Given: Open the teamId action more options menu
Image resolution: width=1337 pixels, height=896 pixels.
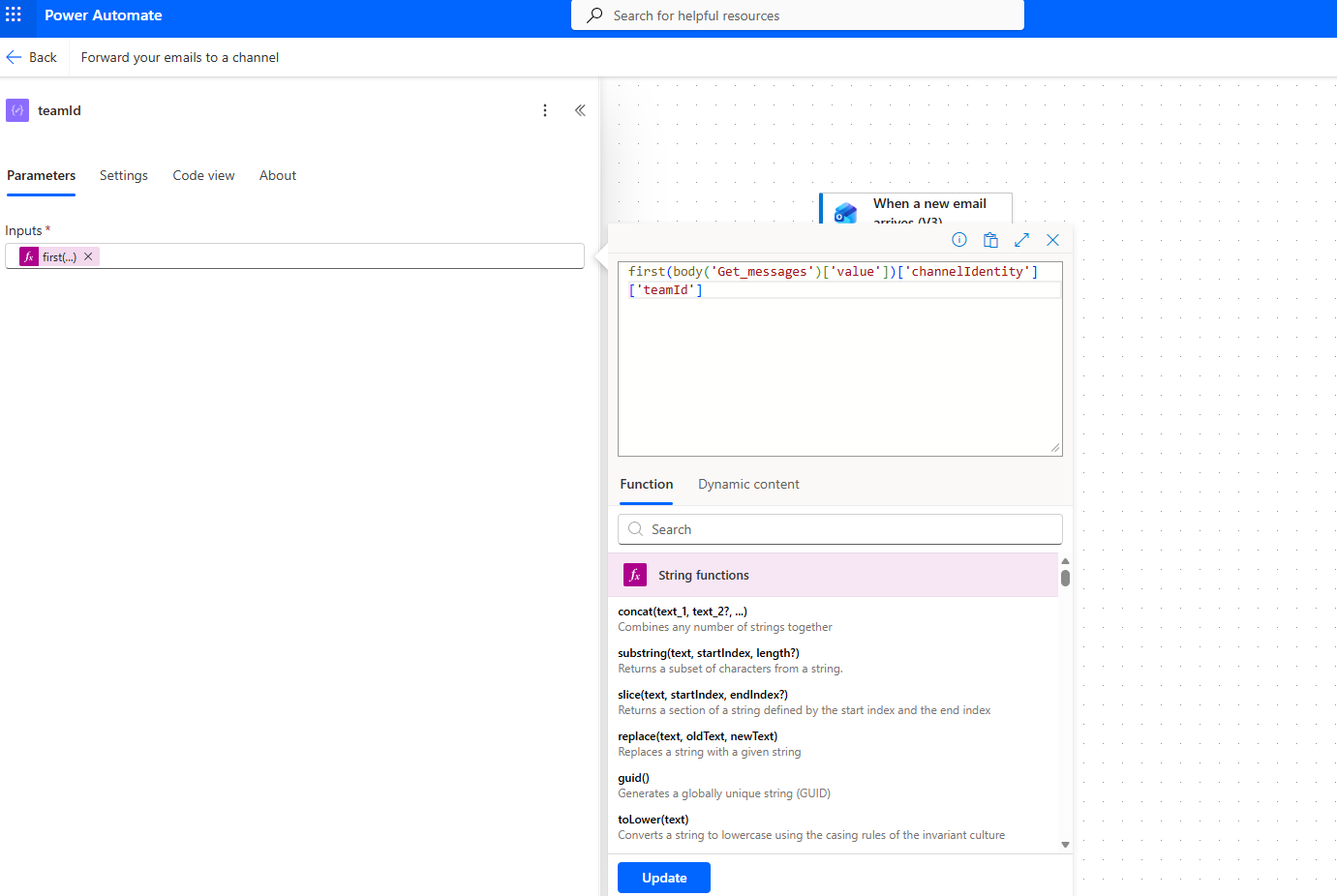Looking at the screenshot, I should [545, 110].
